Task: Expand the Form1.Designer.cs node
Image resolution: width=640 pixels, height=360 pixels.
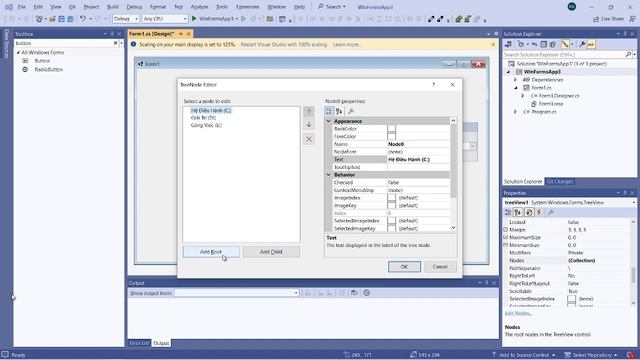Action: (x=523, y=96)
